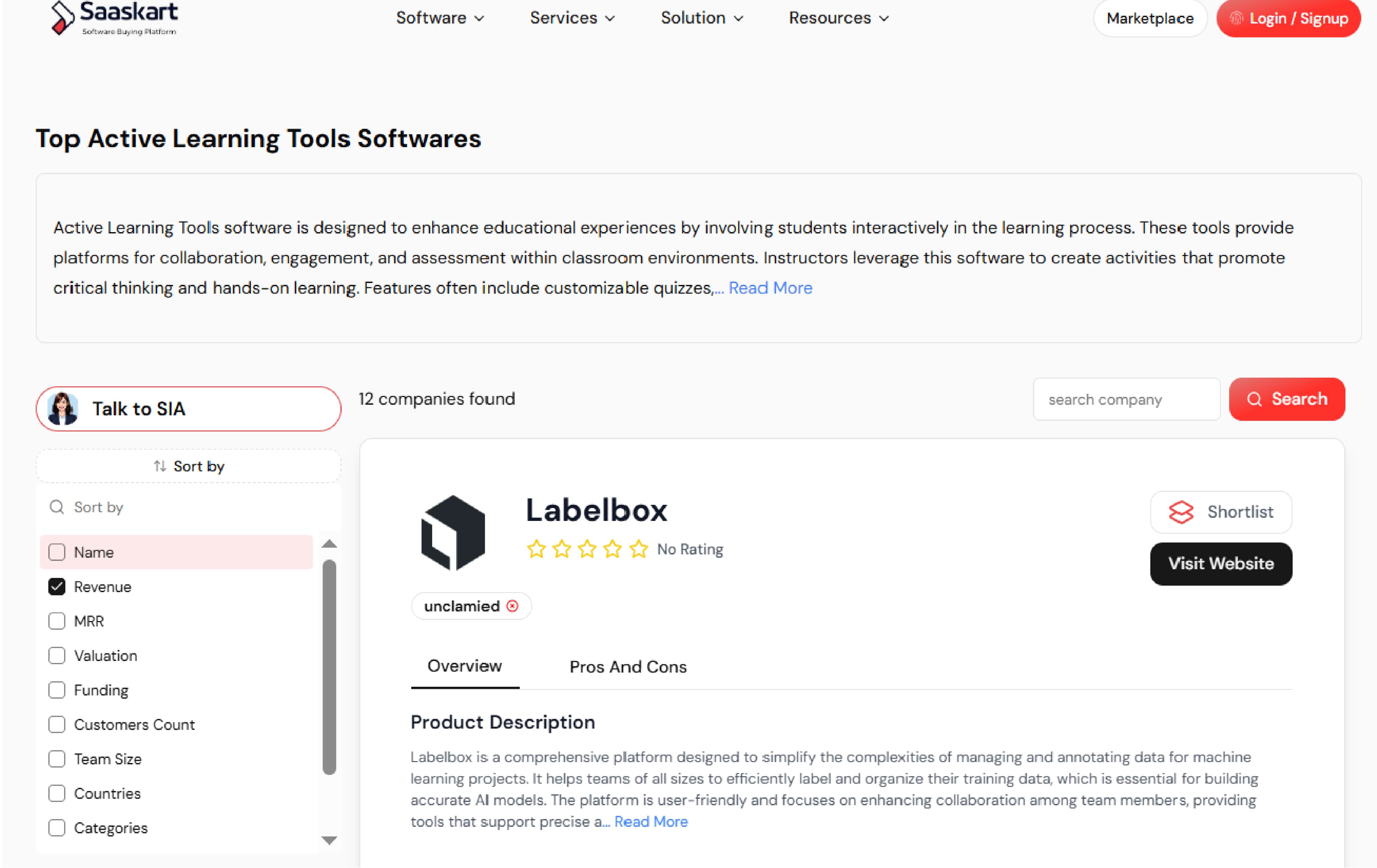The height and width of the screenshot is (868, 1377).
Task: Click the magnifier icon in Search button
Action: (x=1254, y=399)
